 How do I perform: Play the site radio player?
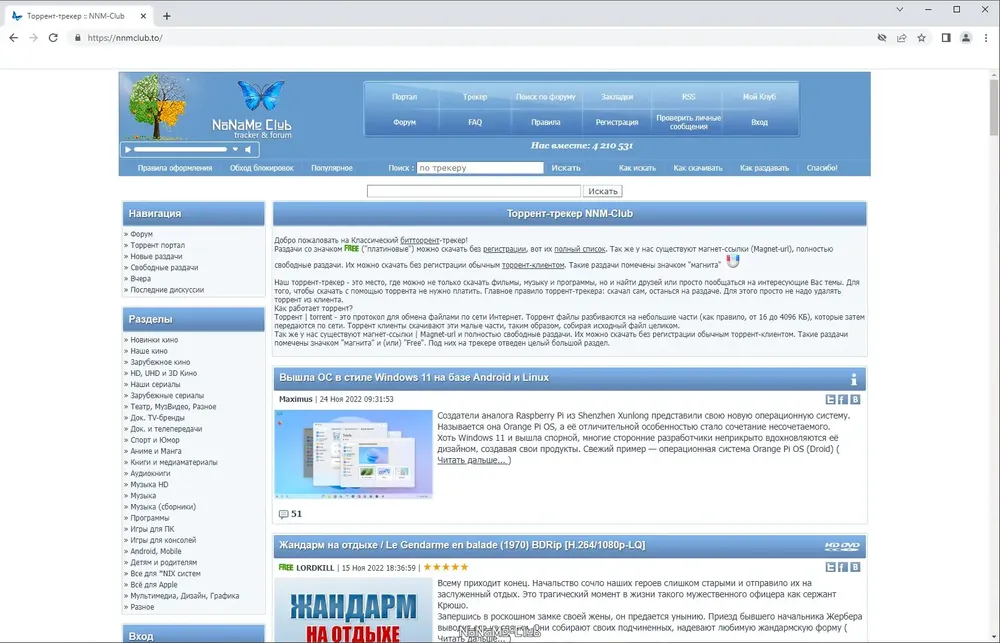tap(128, 149)
